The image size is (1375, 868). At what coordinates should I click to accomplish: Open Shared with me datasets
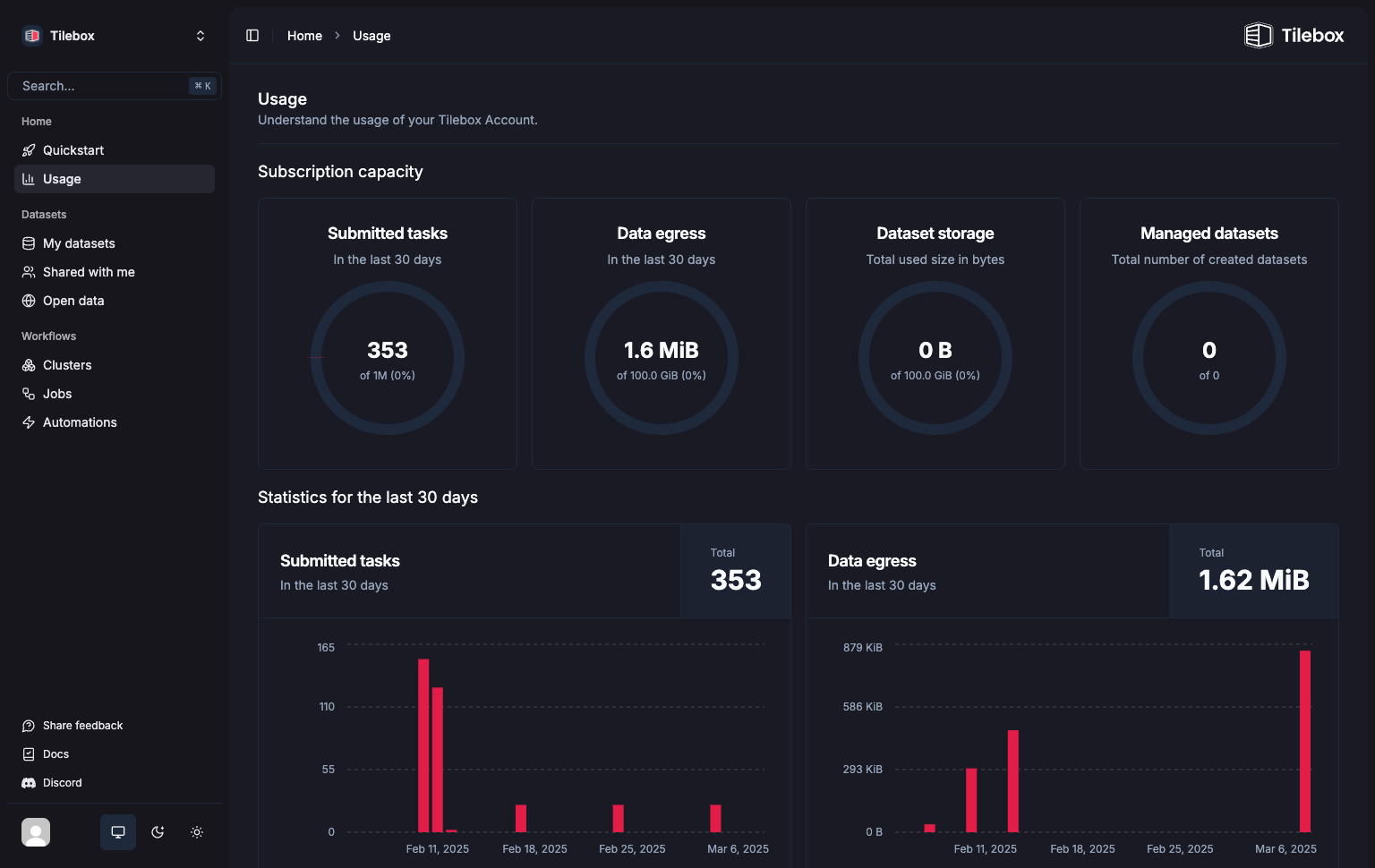pyautogui.click(x=89, y=272)
